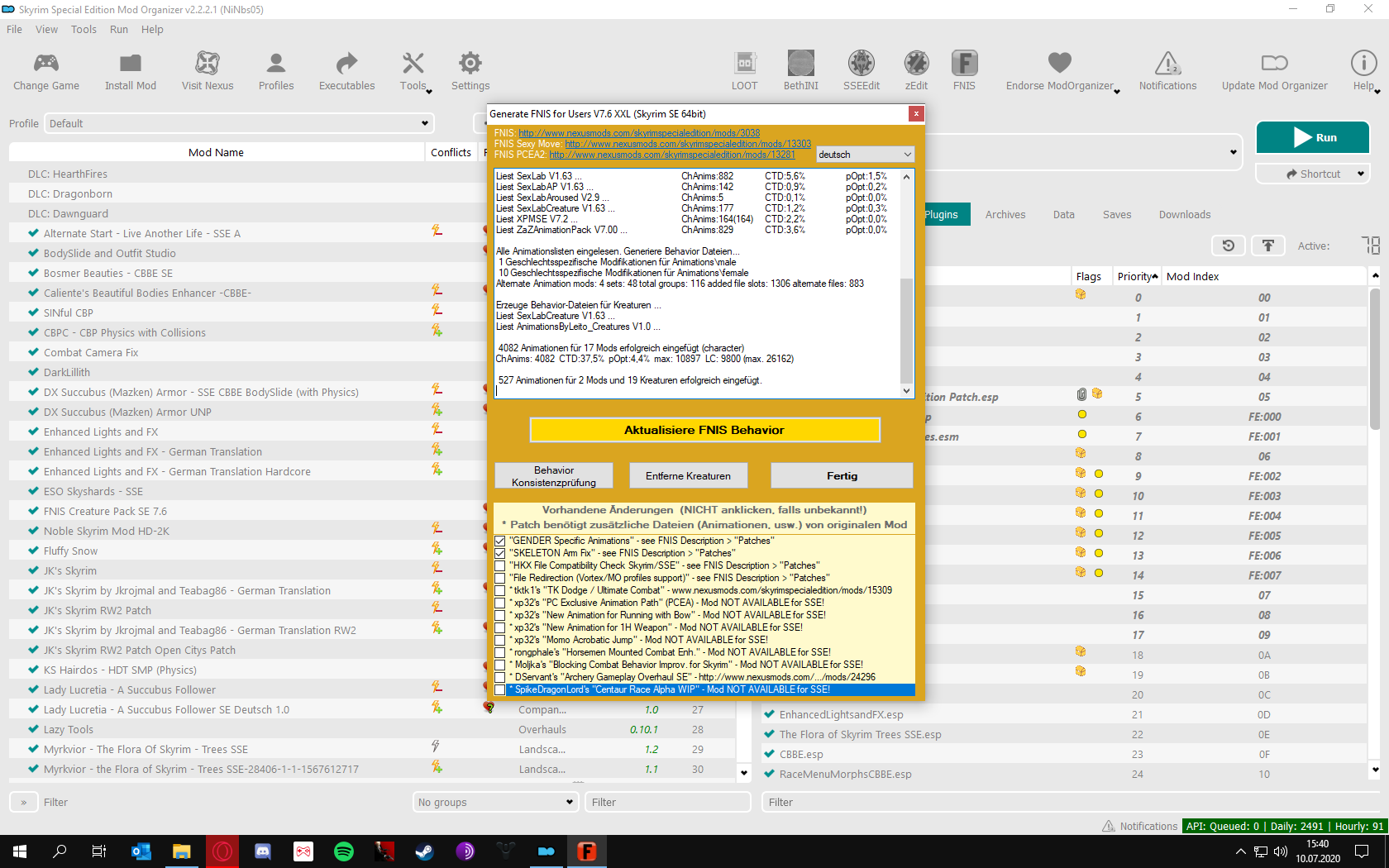Click the Change Game controller icon
Image resolution: width=1389 pixels, height=868 pixels.
click(45, 63)
